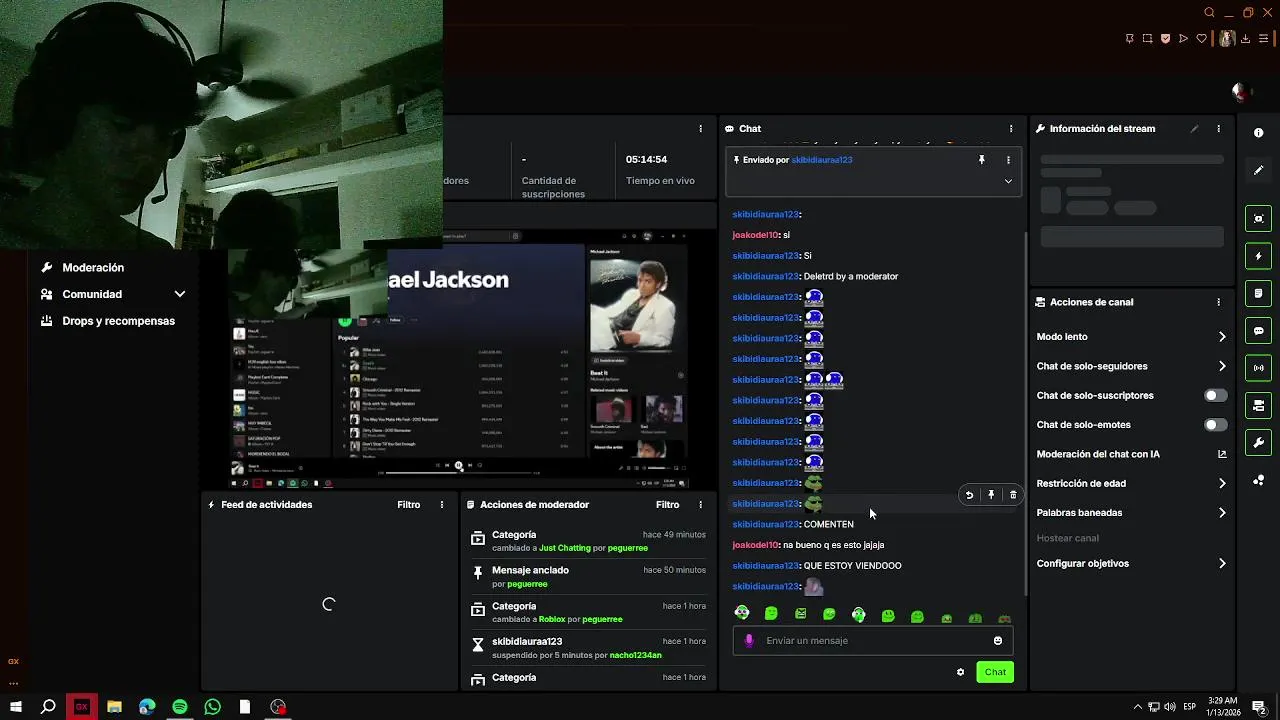
Task: Delete the hovered chat message
Action: click(x=1013, y=495)
